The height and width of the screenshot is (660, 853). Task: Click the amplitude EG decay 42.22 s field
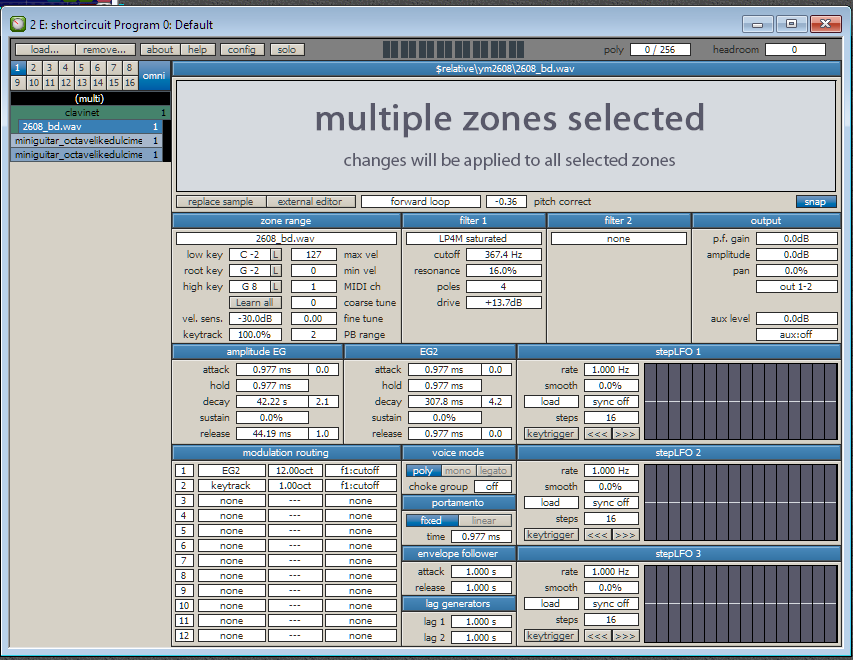[272, 402]
